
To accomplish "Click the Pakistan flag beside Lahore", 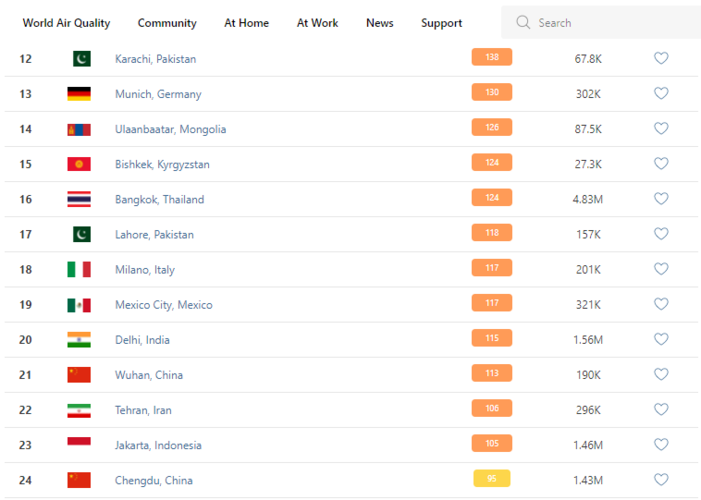I will (79, 234).
